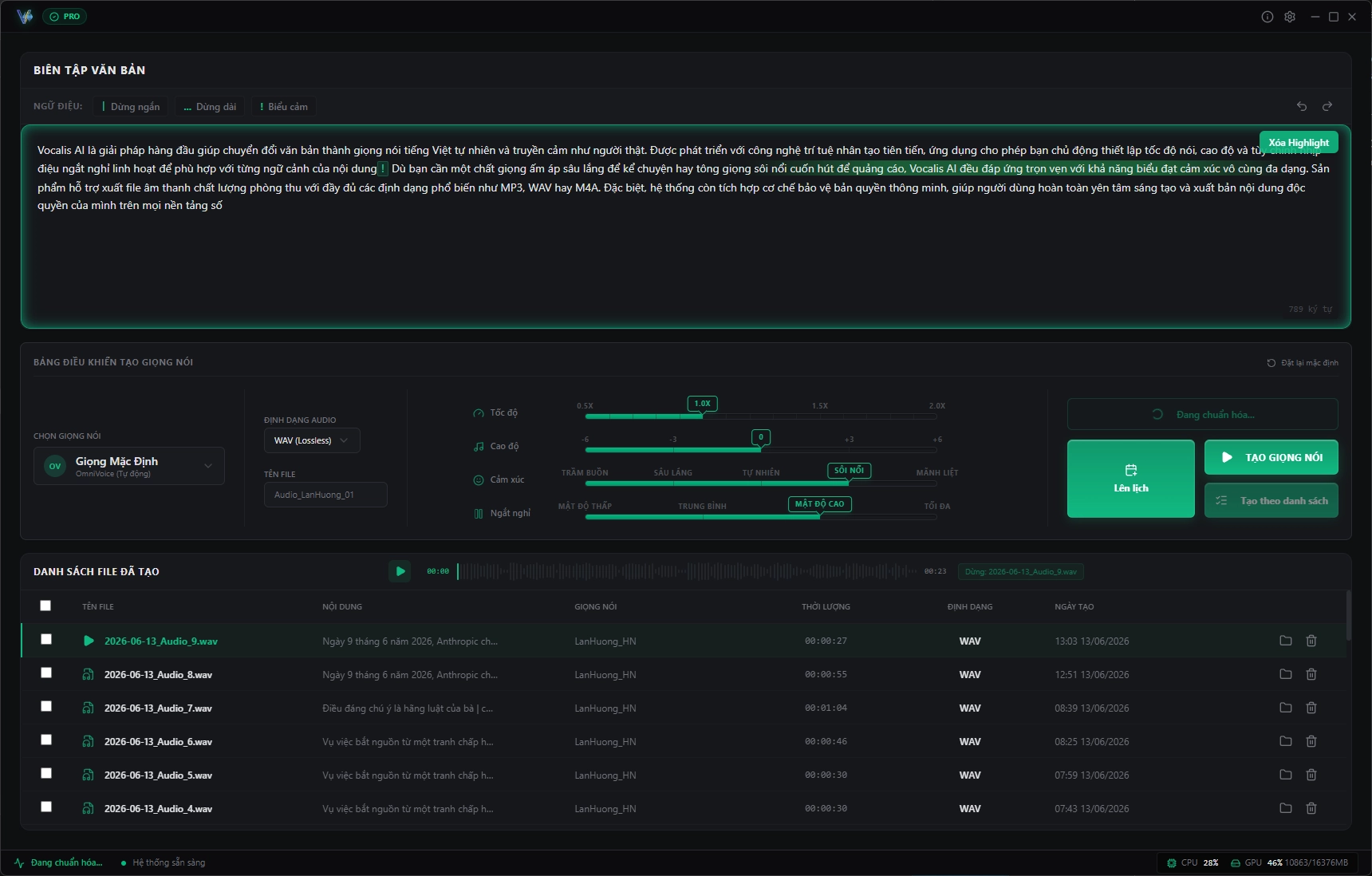The width and height of the screenshot is (1372, 876).
Task: Click the Cao độ pitch slider handle
Action: [761, 438]
